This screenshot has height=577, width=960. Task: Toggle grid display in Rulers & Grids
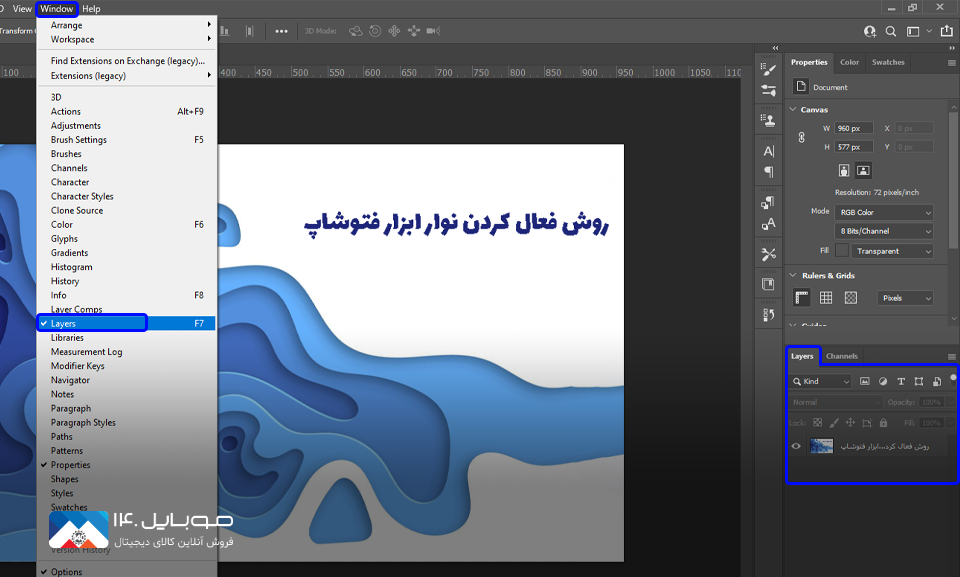tap(826, 298)
